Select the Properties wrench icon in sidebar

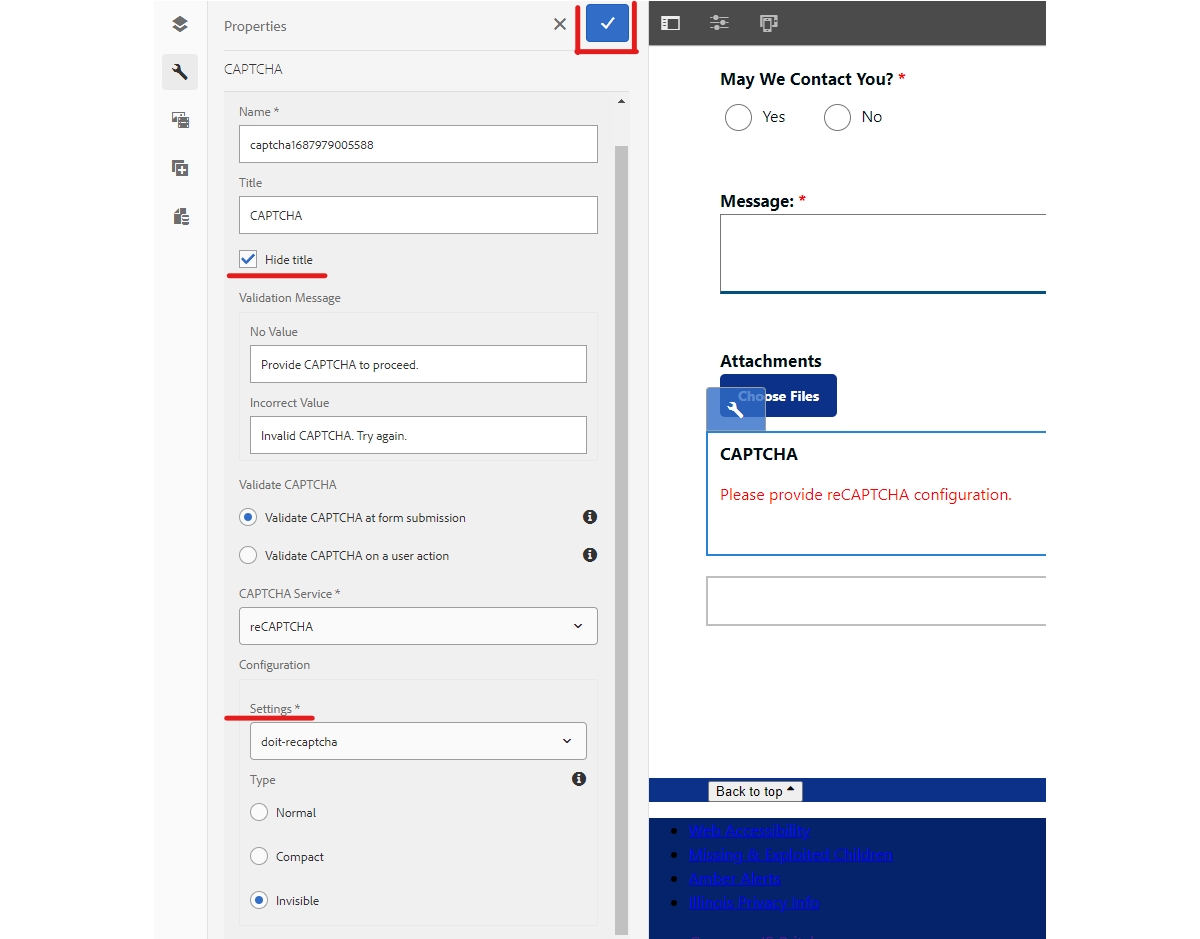[x=180, y=72]
